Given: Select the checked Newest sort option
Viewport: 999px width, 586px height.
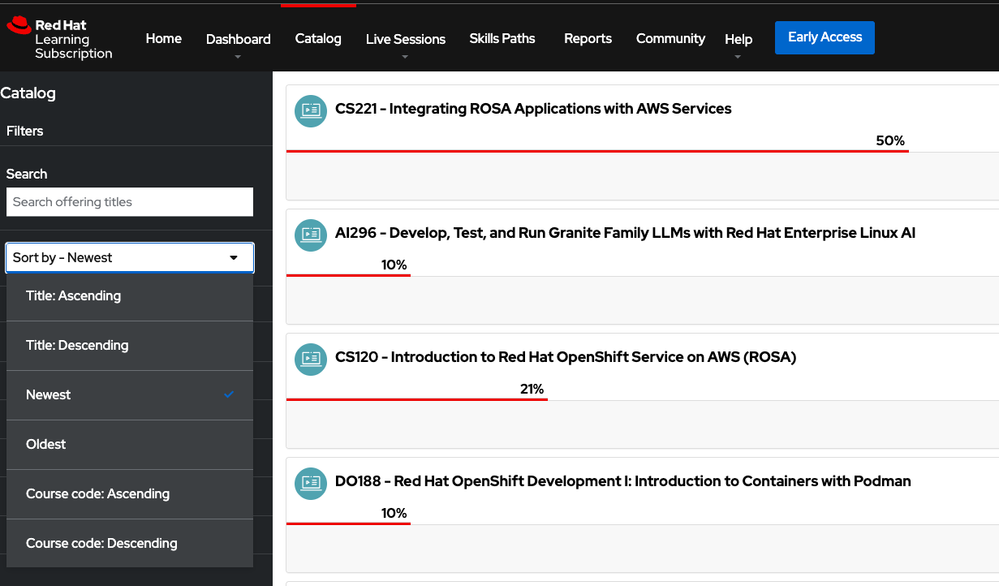Looking at the screenshot, I should 130,395.
